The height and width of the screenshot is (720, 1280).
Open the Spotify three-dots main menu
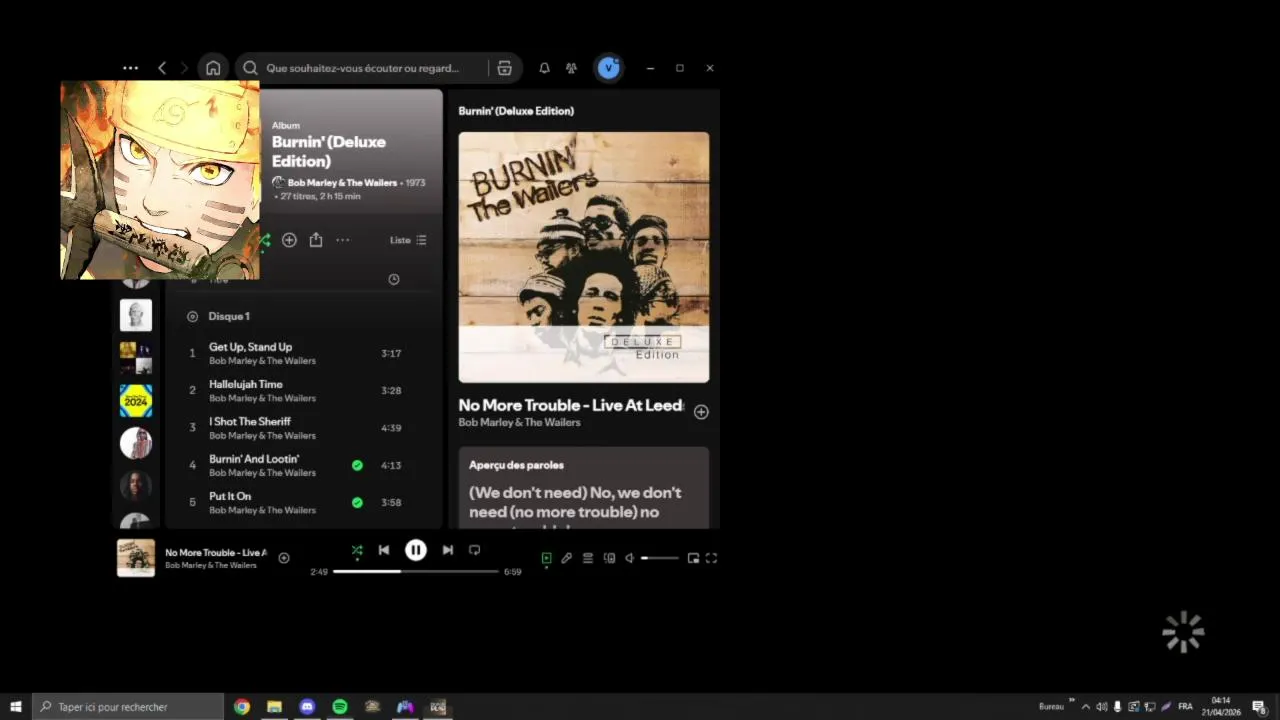130,68
